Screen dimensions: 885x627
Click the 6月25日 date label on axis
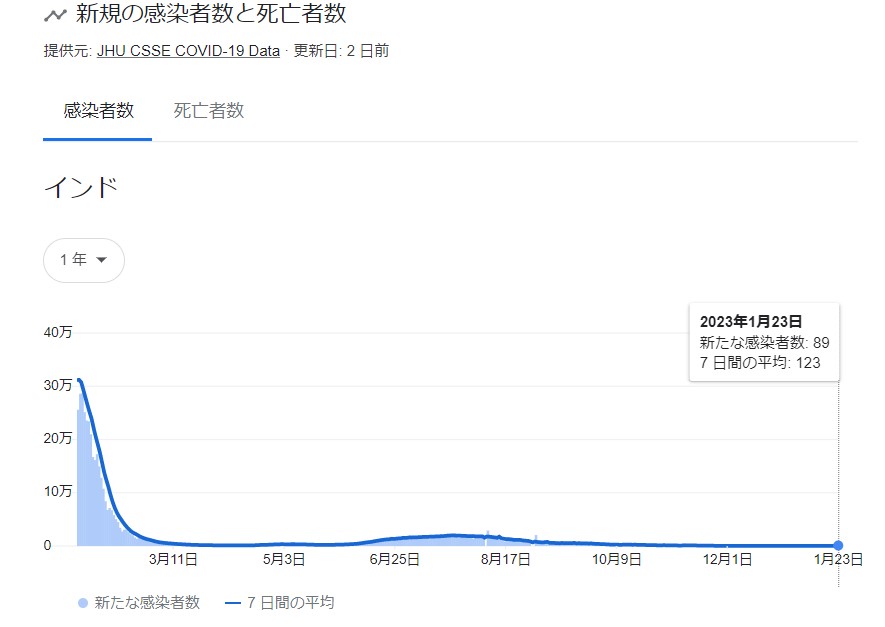tap(395, 559)
